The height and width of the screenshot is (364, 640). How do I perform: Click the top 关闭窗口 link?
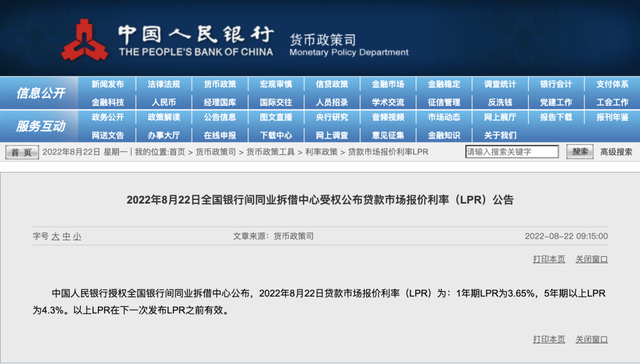(x=591, y=259)
